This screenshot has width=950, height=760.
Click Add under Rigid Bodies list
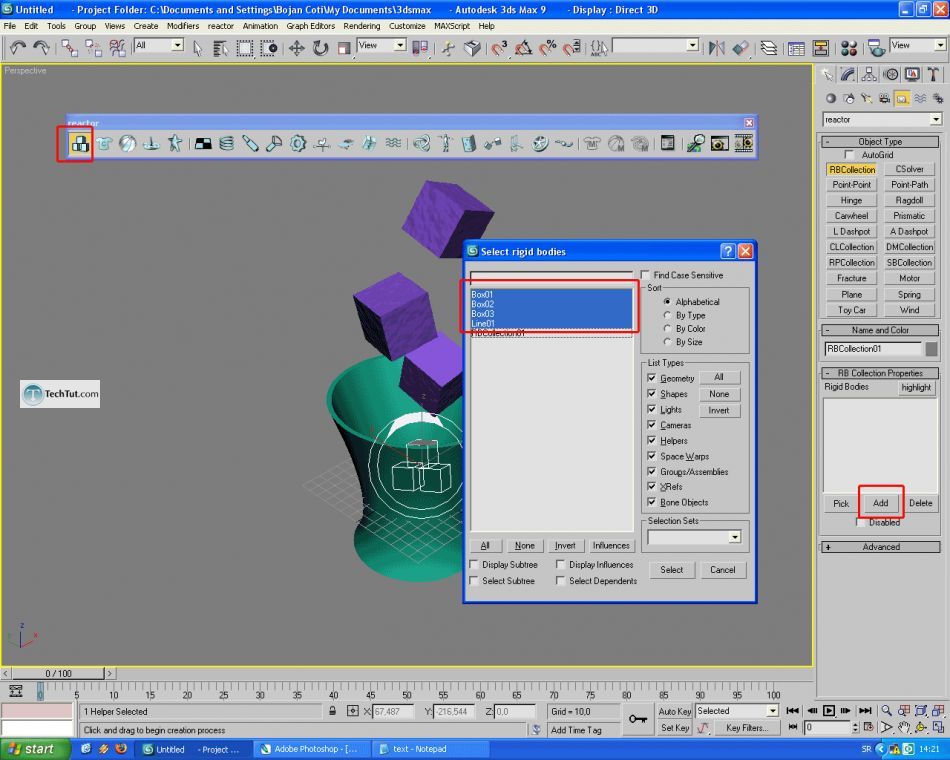pyautogui.click(x=880, y=503)
